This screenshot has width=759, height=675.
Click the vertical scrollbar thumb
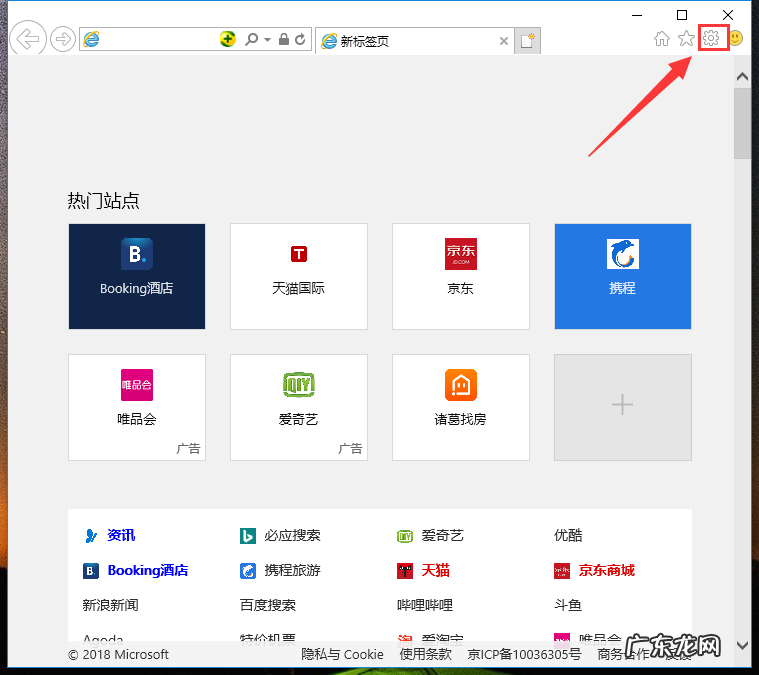[x=742, y=123]
